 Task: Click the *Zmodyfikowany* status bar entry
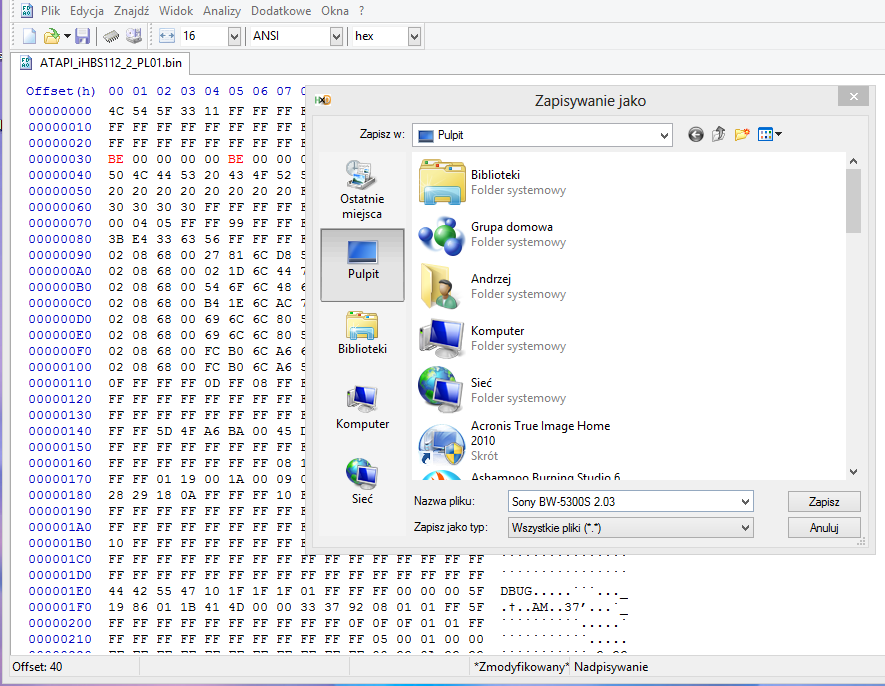(x=522, y=667)
